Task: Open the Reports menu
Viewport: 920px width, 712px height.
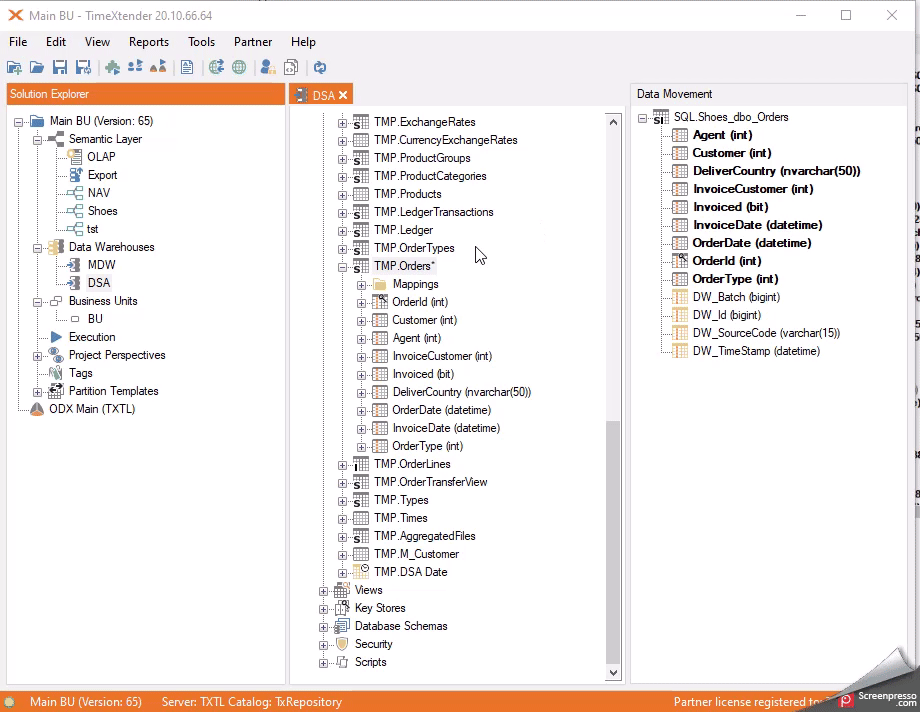Action: click(x=148, y=42)
